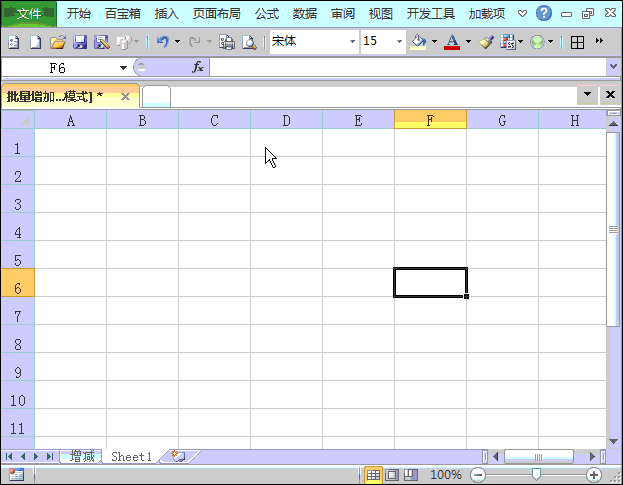Viewport: 623px width, 485px height.
Task: Apply red font color with A icon
Action: [452, 42]
